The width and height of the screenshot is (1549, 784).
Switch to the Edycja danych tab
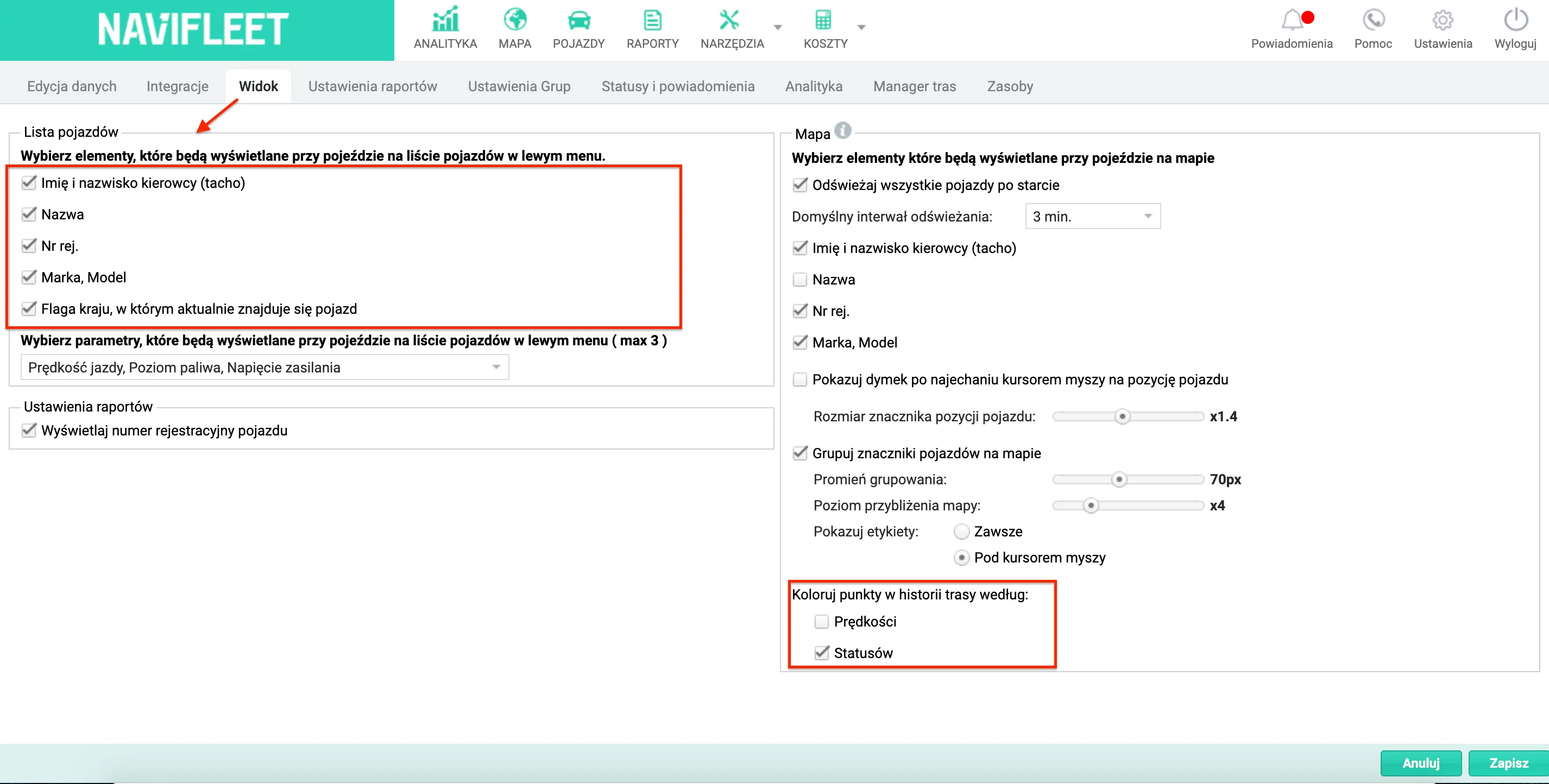coord(72,86)
